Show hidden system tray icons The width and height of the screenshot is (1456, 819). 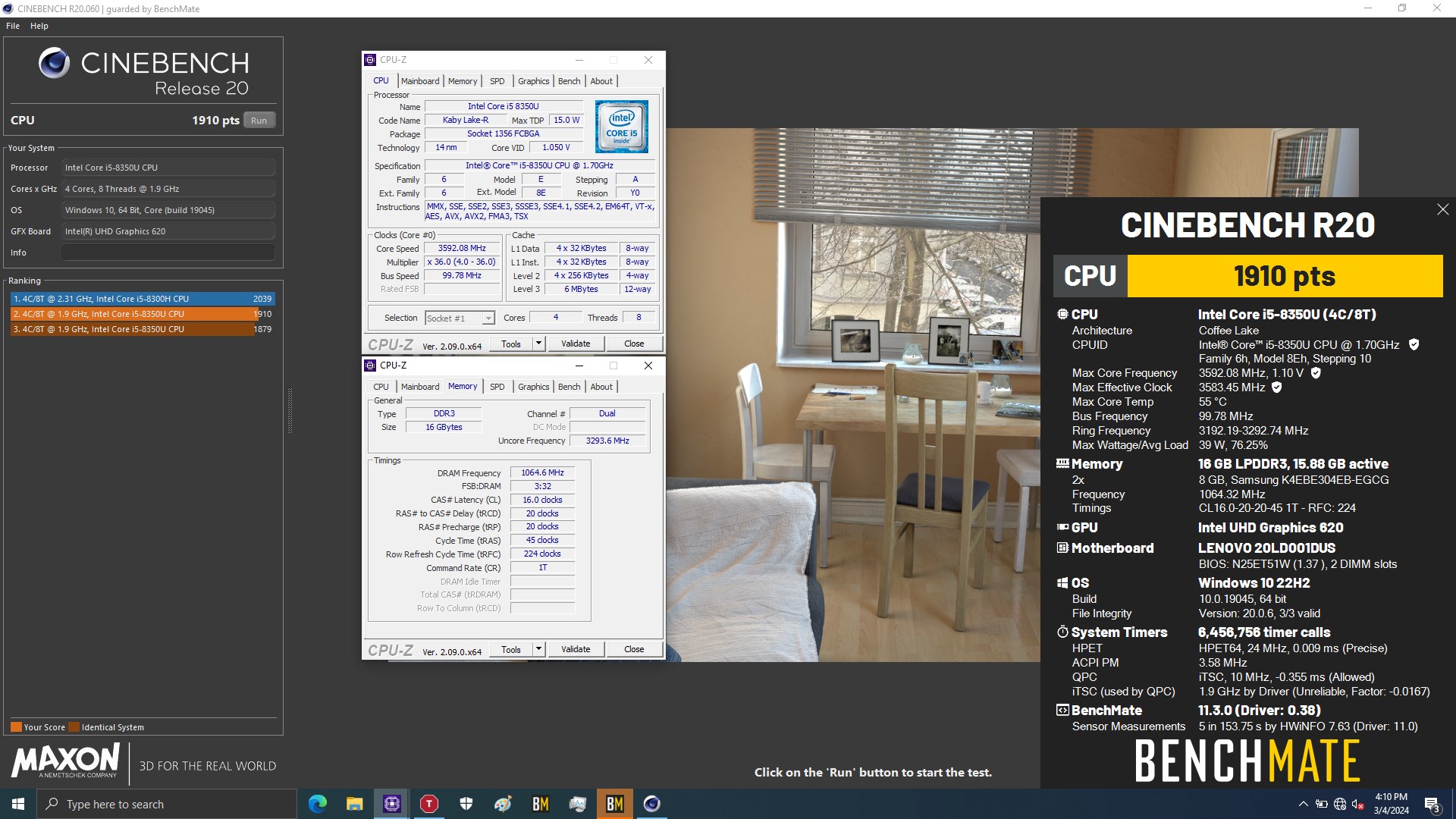point(1303,804)
